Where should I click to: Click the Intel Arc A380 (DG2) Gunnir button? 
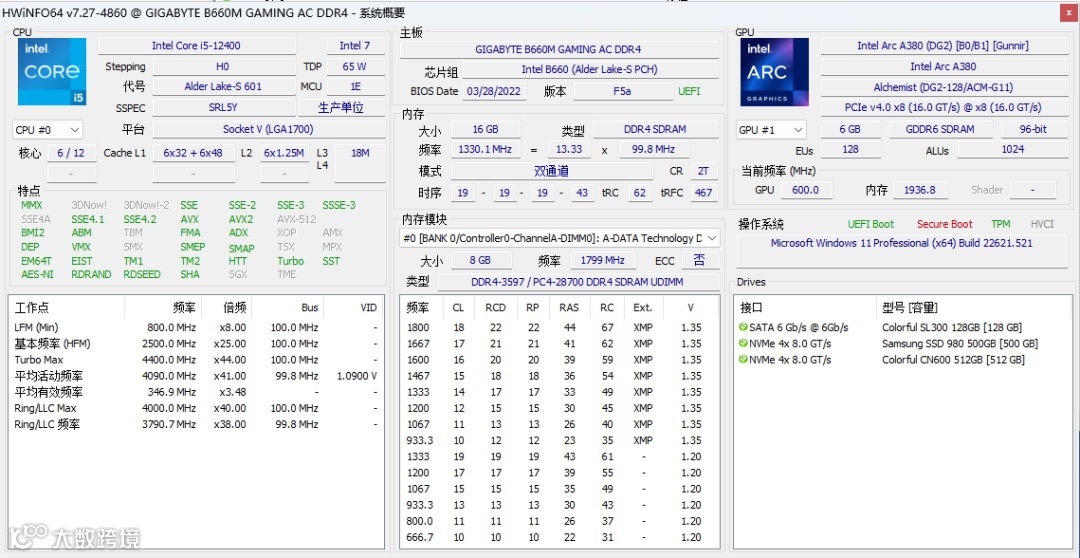click(x=943, y=45)
